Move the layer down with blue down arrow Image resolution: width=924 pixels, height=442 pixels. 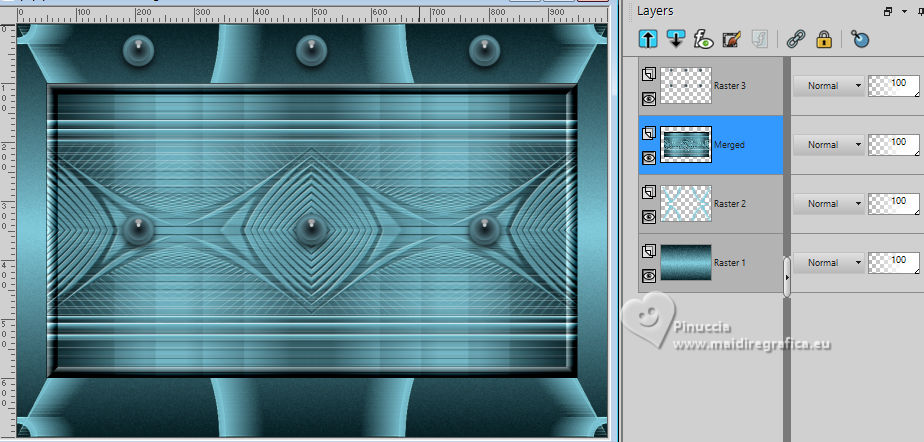(x=675, y=39)
